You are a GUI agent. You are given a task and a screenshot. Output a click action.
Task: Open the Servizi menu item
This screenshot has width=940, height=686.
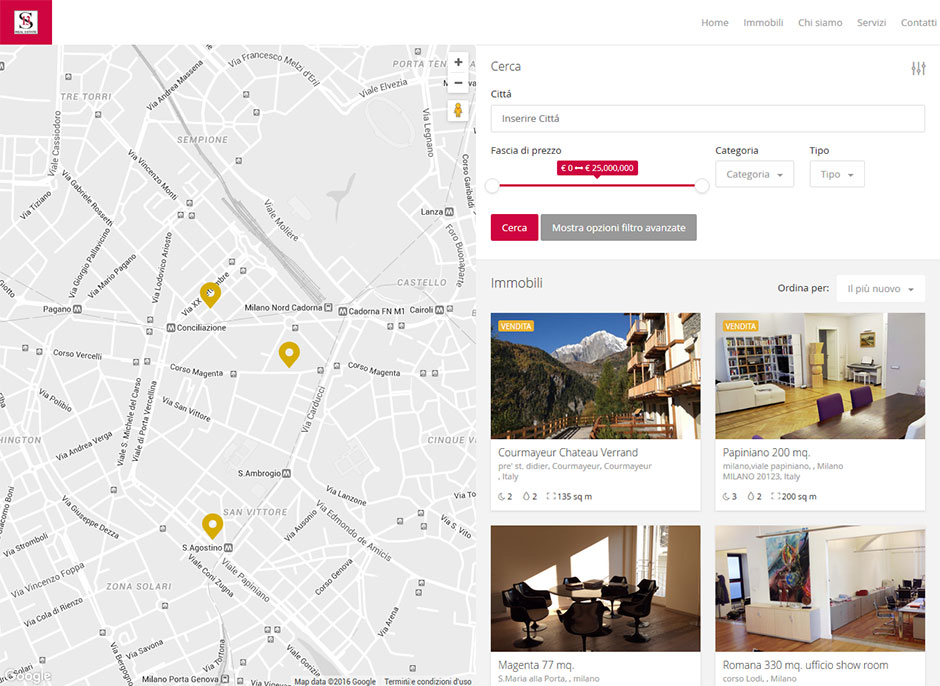[871, 22]
